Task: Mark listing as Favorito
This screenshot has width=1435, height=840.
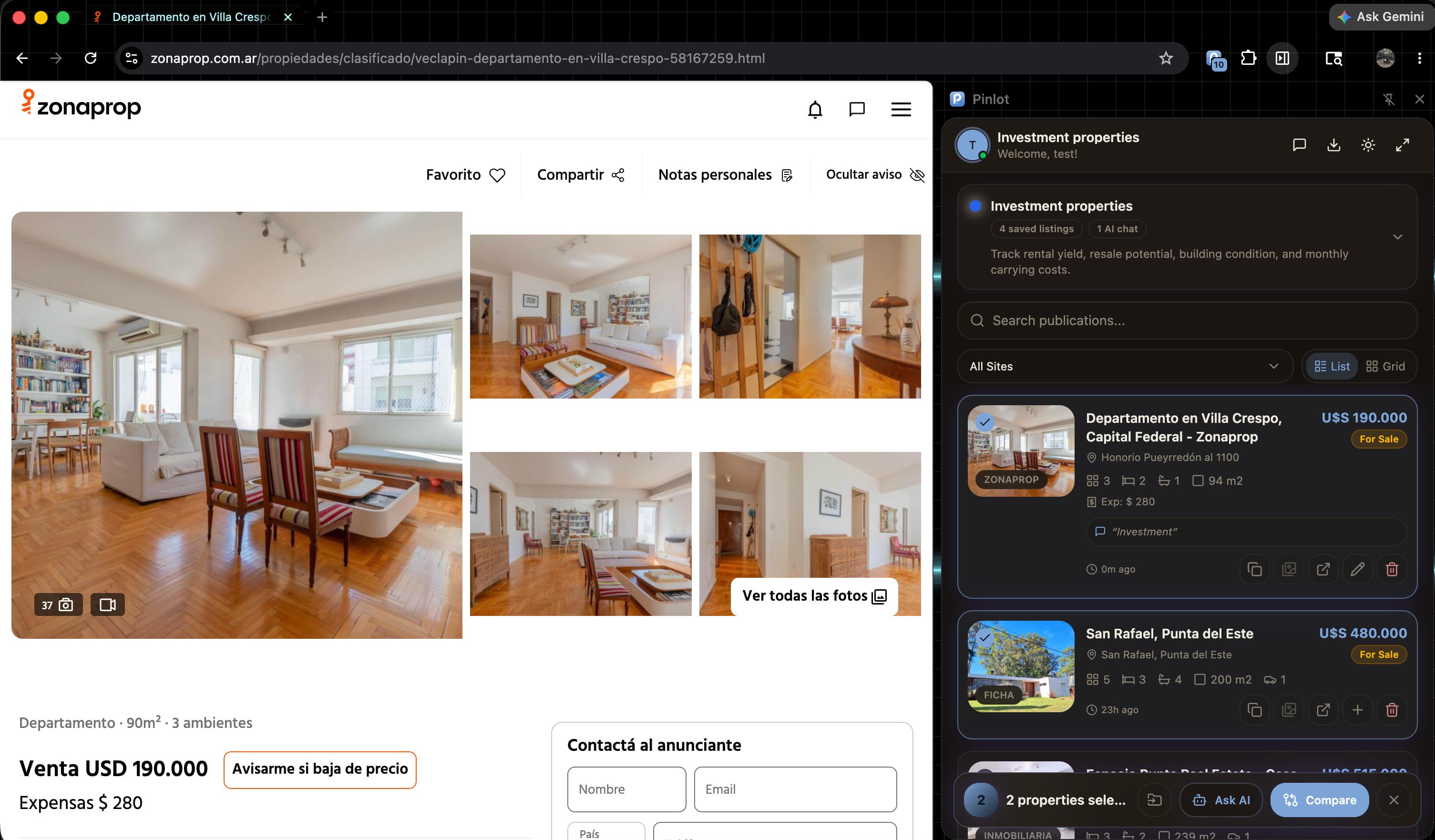Action: 465,175
